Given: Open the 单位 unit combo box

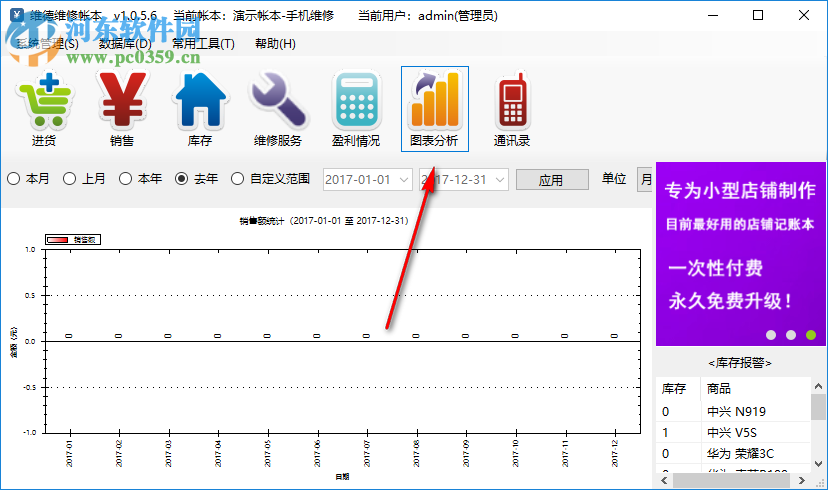Looking at the screenshot, I should click(645, 180).
